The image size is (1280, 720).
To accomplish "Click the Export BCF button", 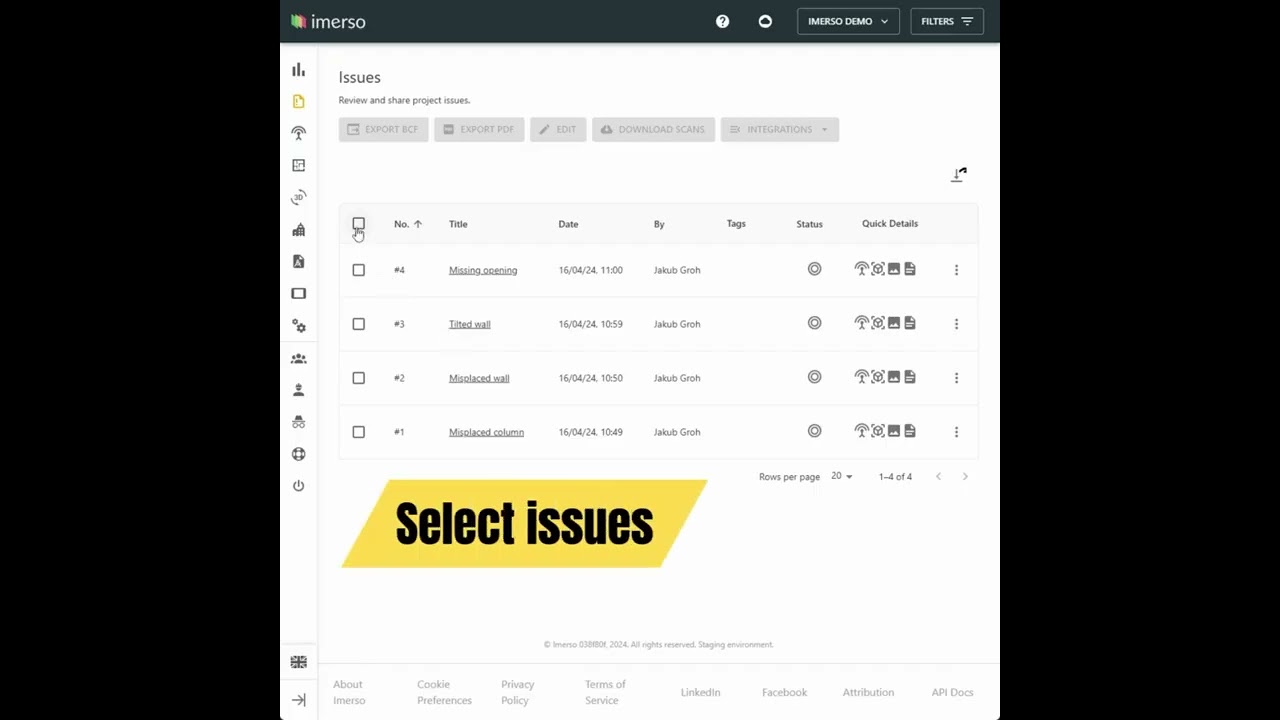I will (383, 129).
